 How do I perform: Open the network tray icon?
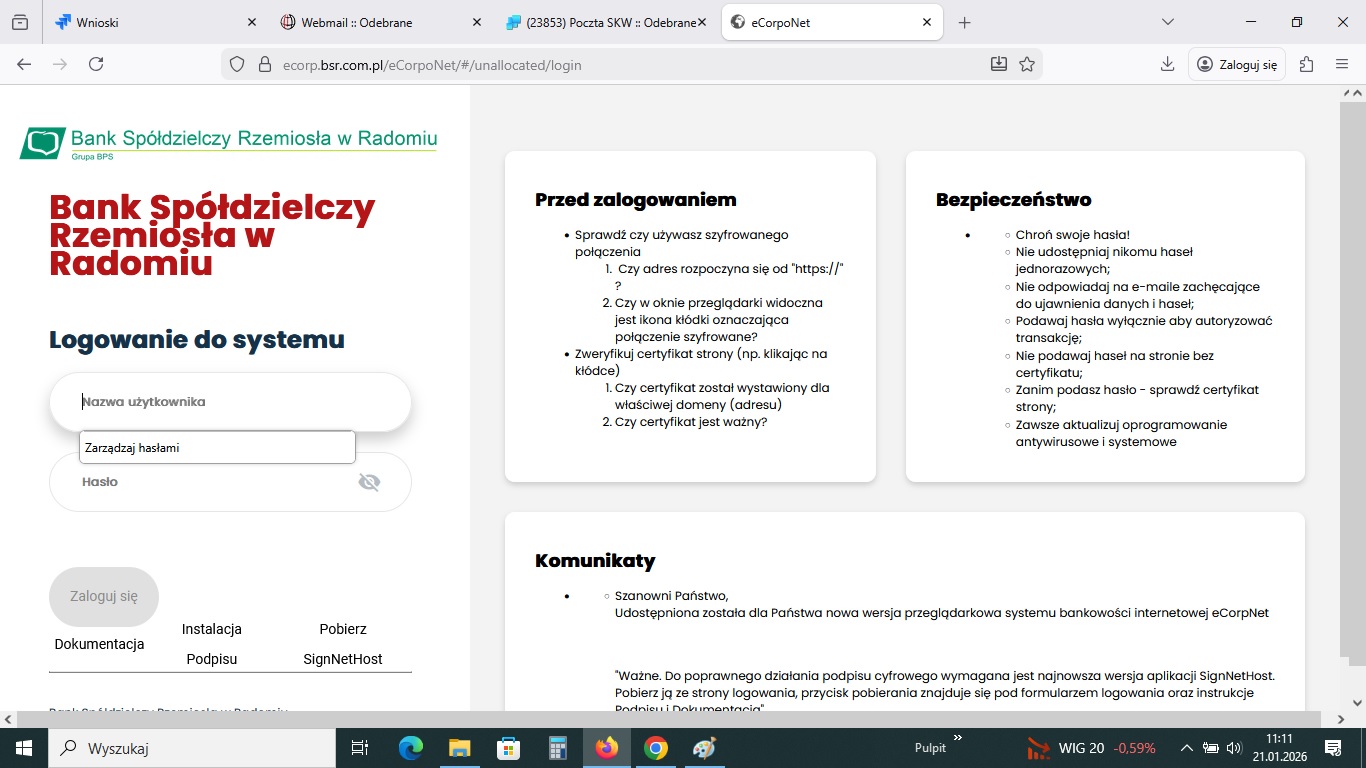click(1210, 748)
